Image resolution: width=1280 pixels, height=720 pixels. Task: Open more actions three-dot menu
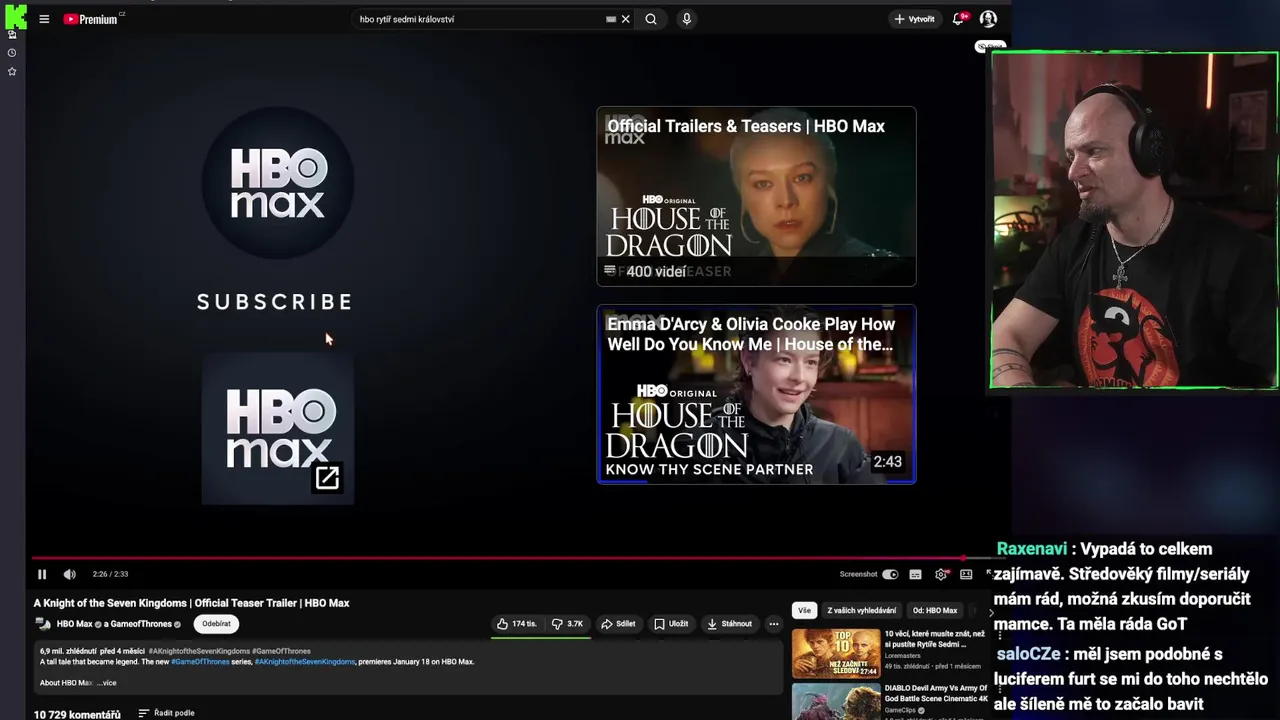coord(773,624)
